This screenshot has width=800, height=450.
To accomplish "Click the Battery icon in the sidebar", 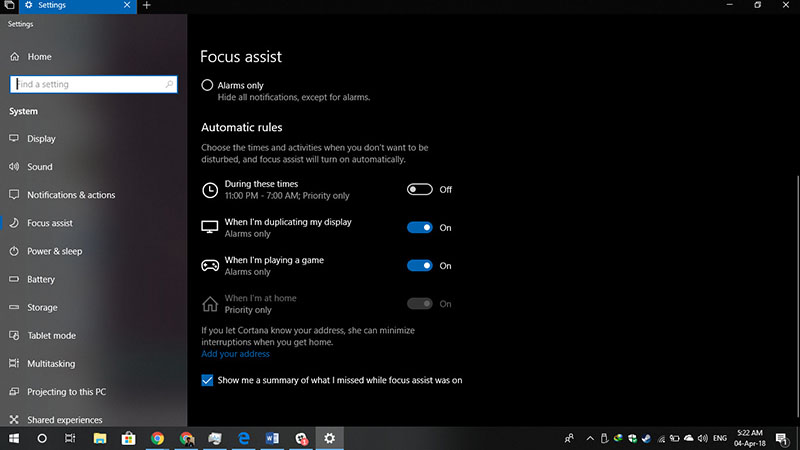I will [14, 279].
